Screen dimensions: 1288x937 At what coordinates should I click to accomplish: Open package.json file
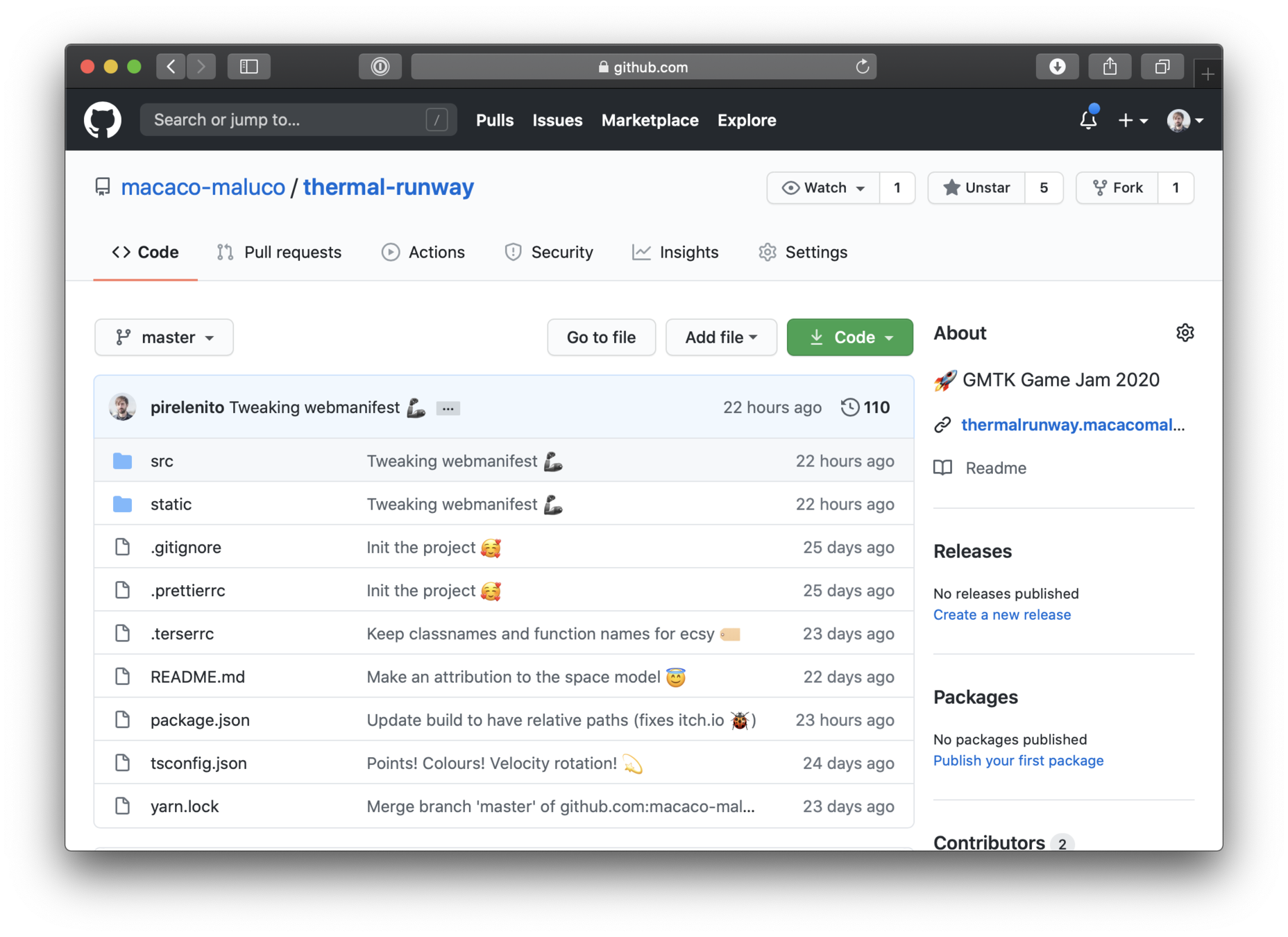point(200,720)
